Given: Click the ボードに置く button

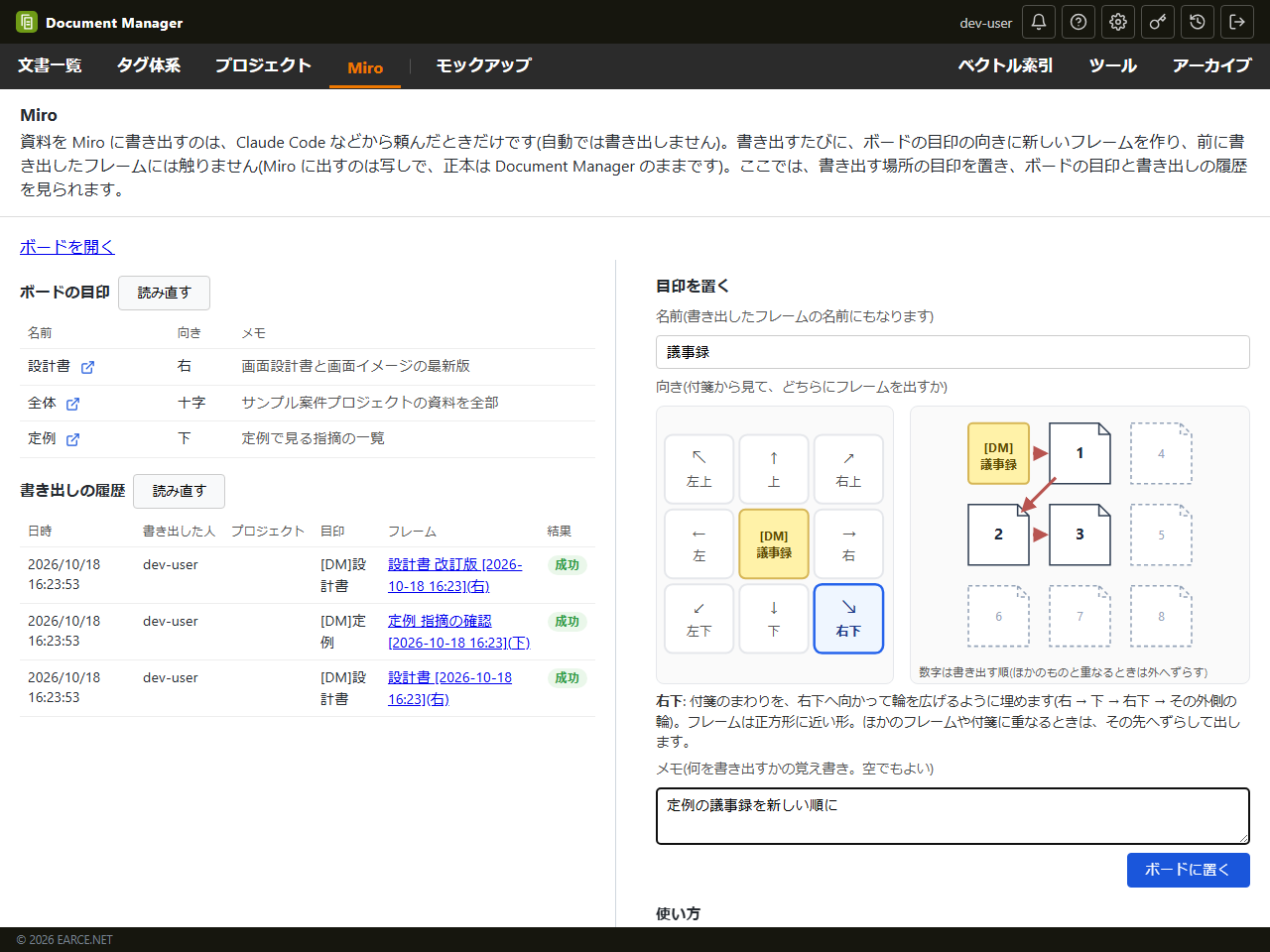Looking at the screenshot, I should tap(1188, 870).
